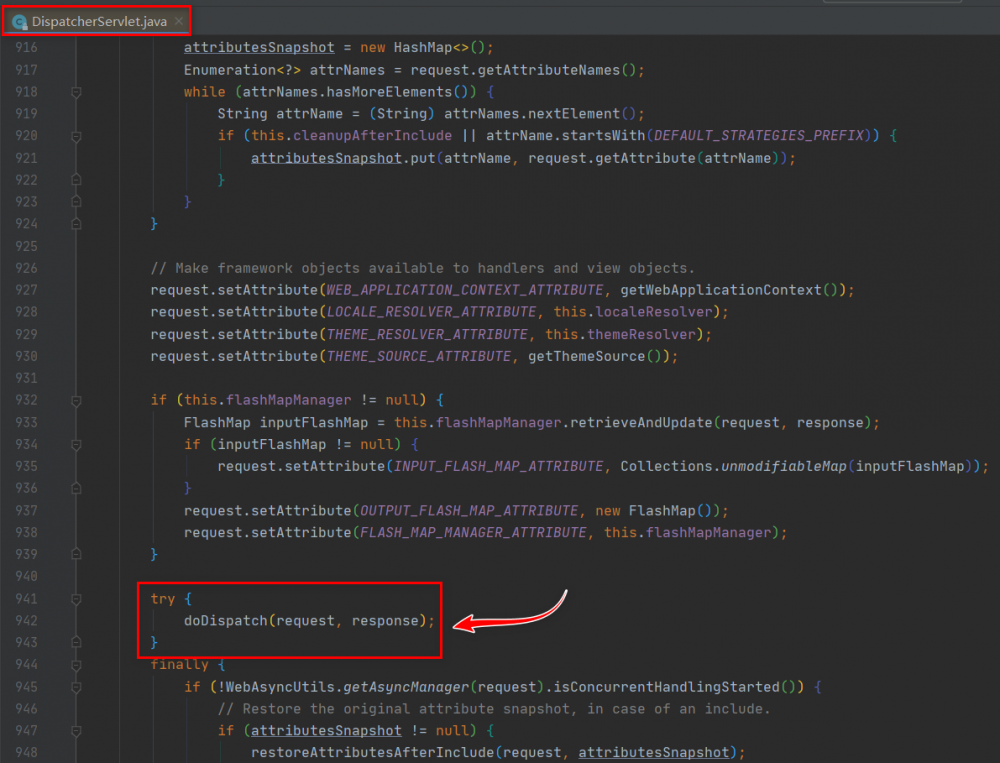Click the doDispatch method call
The height and width of the screenshot is (763, 1000).
[225, 621]
